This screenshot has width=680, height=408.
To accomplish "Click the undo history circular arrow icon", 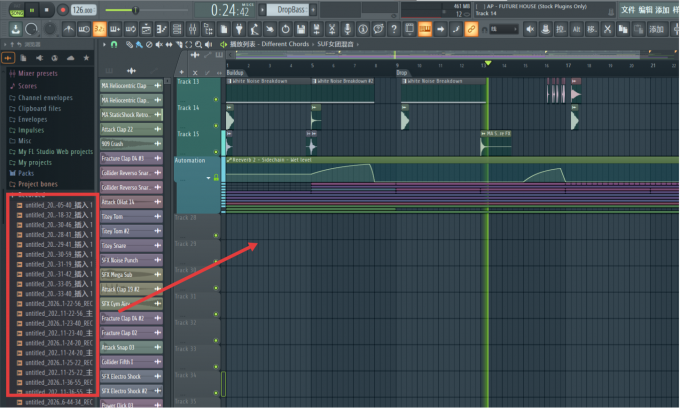I will (x=285, y=29).
